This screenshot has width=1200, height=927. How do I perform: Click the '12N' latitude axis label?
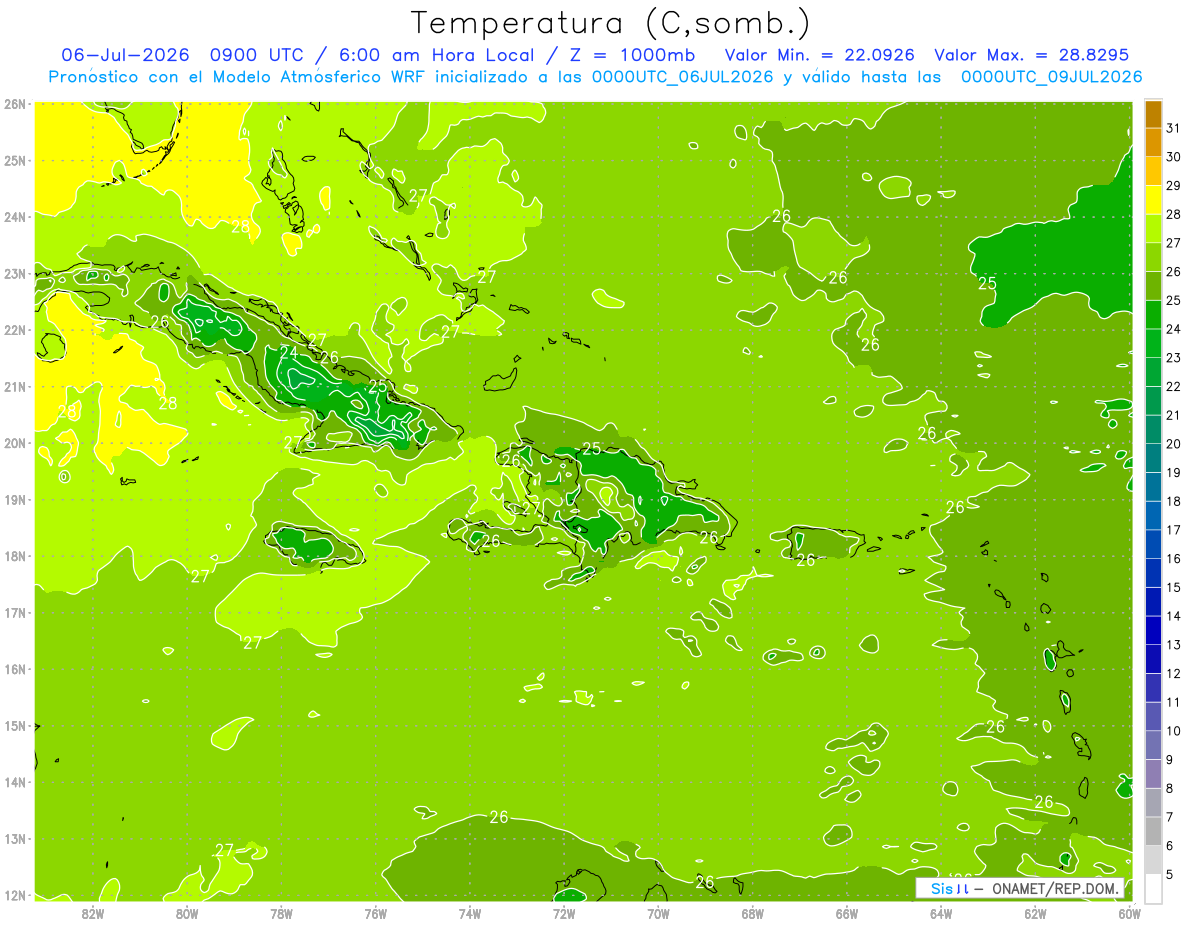15,895
